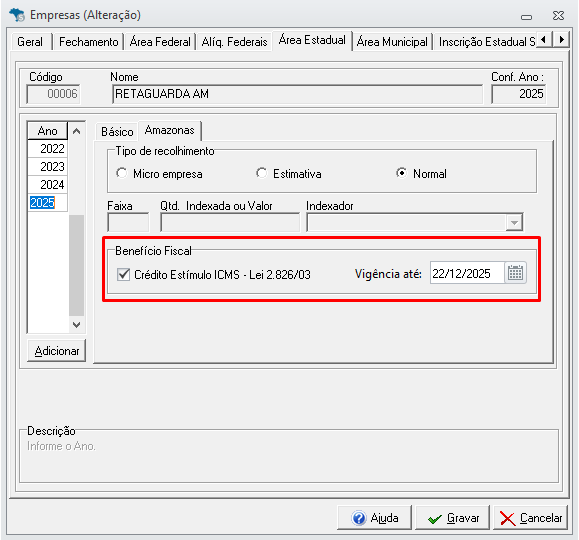Choose Normal tipo de recolhimento
The image size is (579, 540).
(401, 173)
